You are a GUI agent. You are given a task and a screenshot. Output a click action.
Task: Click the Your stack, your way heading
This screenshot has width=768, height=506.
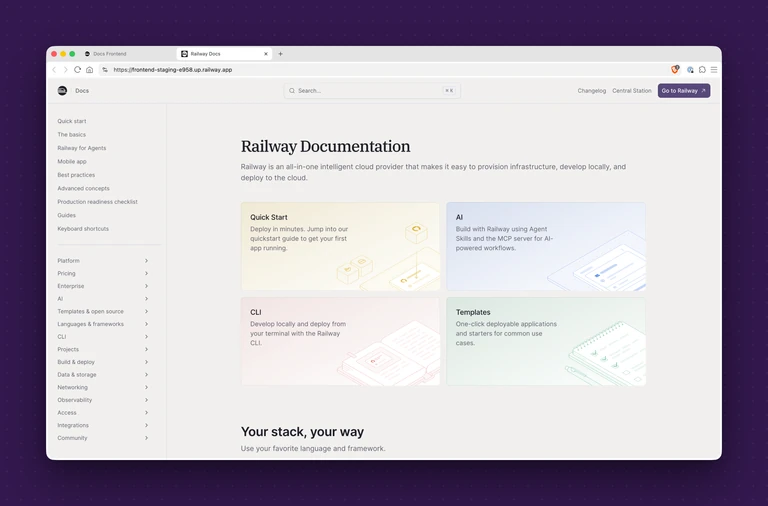[x=302, y=432]
